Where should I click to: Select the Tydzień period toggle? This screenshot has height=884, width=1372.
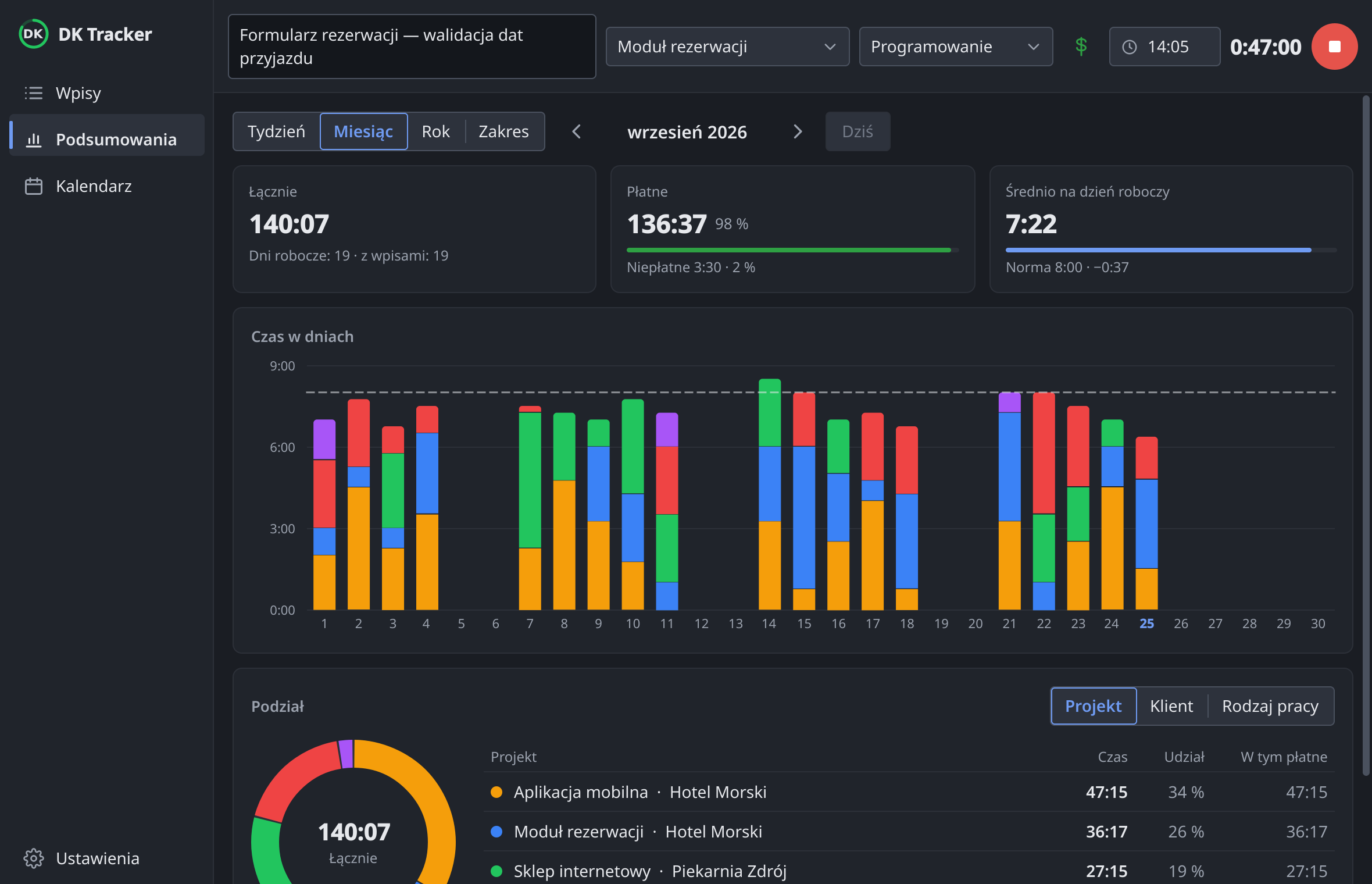tap(277, 131)
